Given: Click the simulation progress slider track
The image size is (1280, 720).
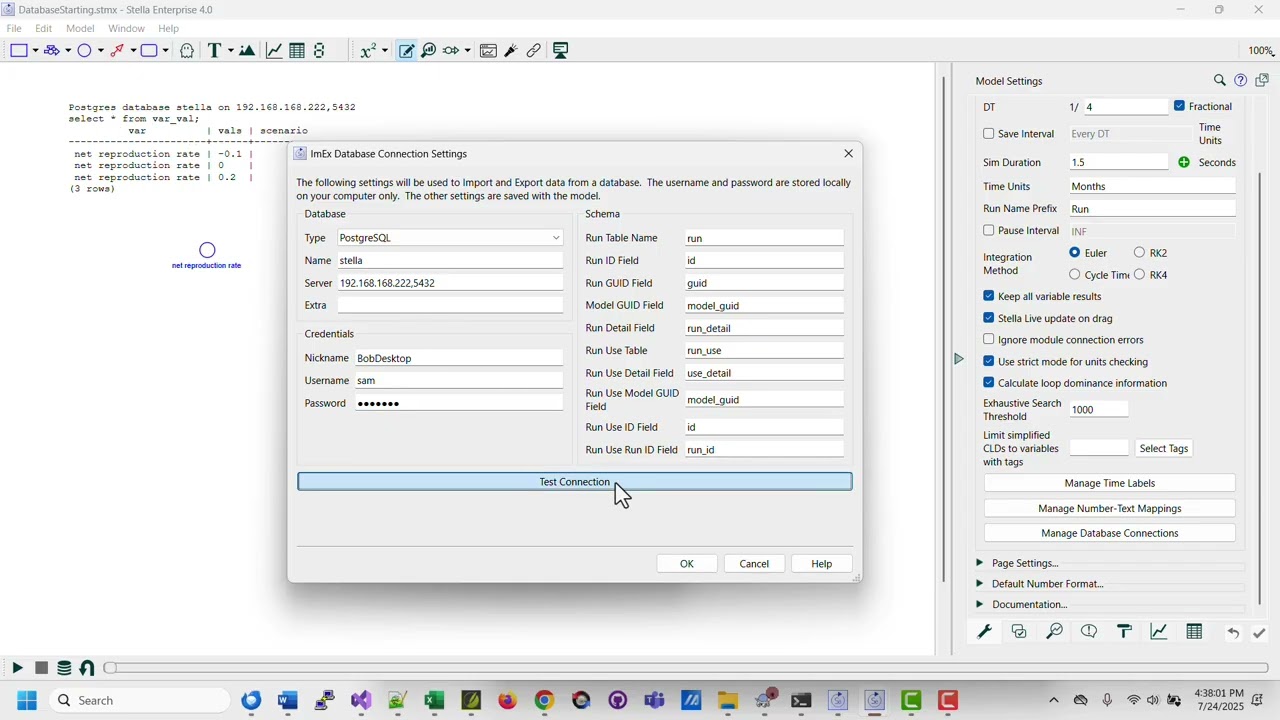Looking at the screenshot, I should (686, 668).
